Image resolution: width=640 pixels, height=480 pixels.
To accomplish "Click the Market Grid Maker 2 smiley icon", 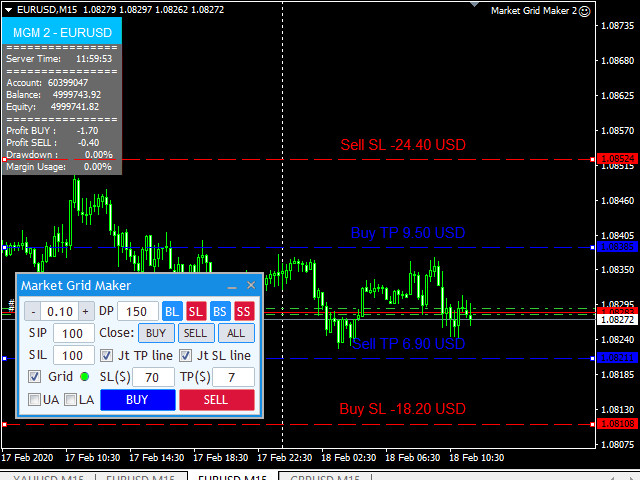I will (584, 11).
